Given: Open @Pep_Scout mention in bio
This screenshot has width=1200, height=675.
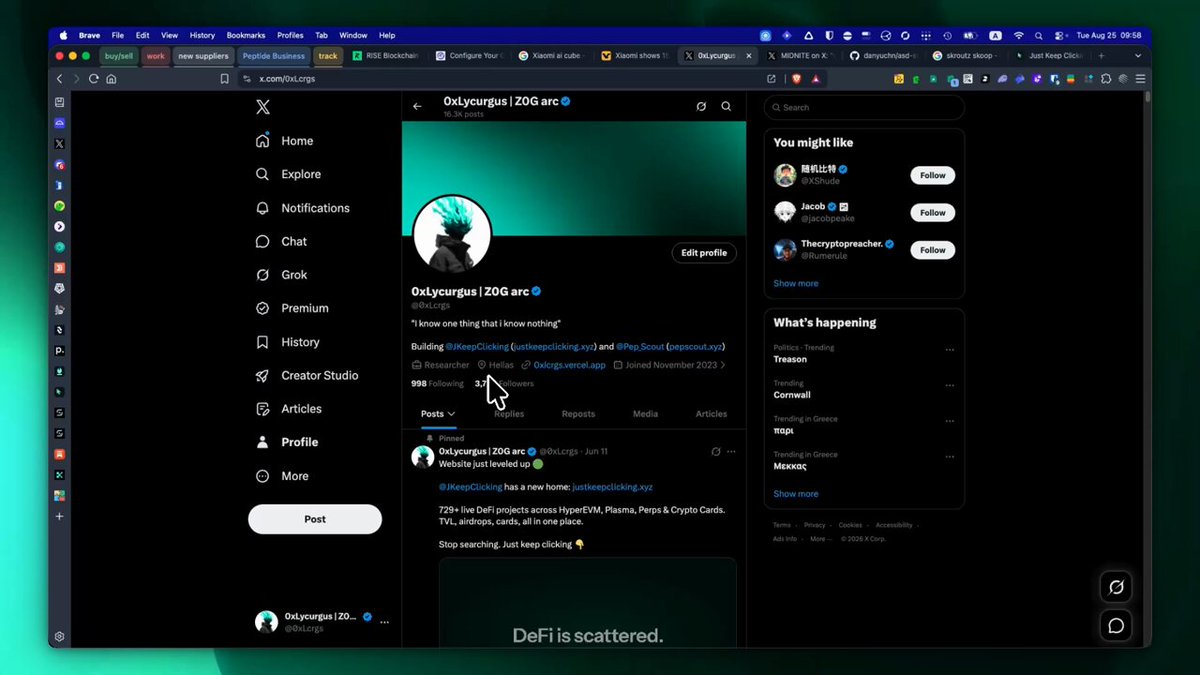Looking at the screenshot, I should point(640,346).
